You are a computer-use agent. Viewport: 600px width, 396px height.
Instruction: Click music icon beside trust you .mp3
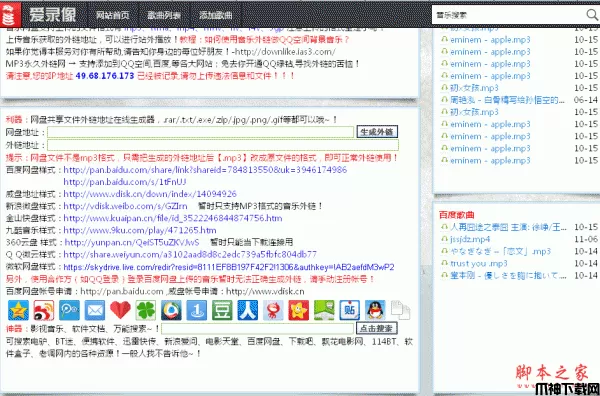pos(444,263)
